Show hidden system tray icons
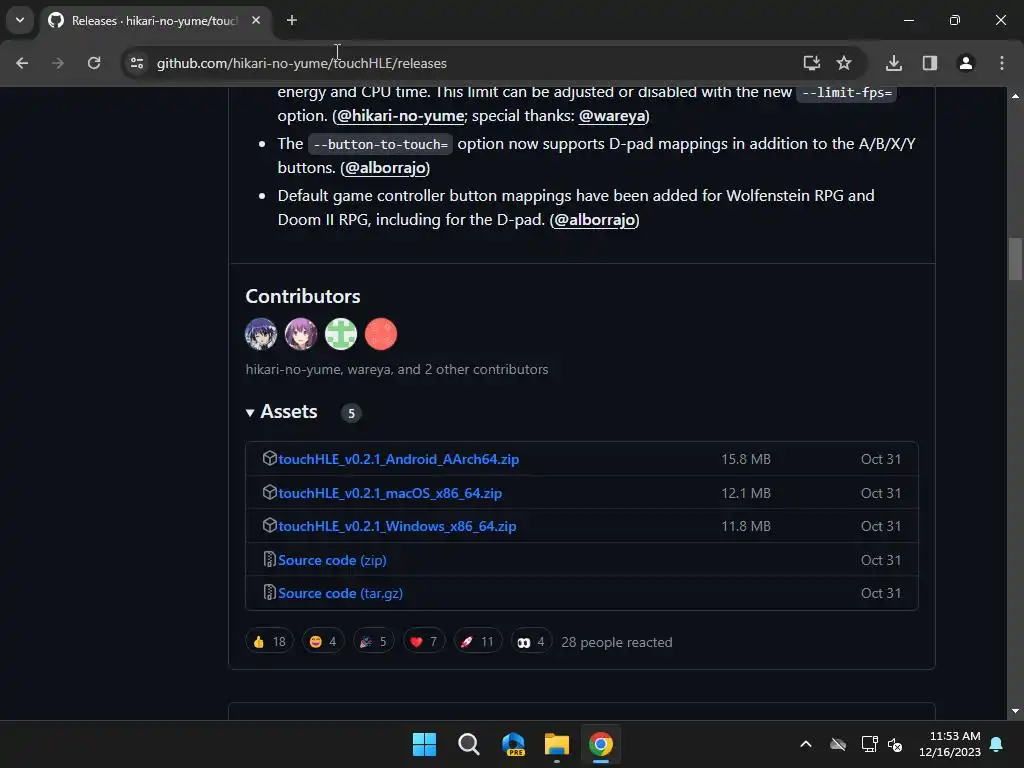Viewport: 1024px width, 768px height. [x=806, y=744]
